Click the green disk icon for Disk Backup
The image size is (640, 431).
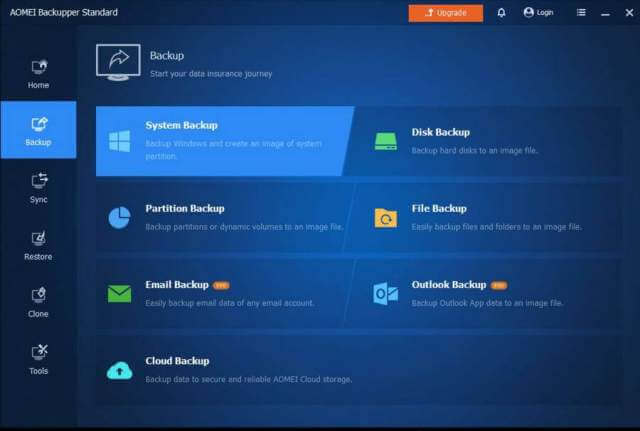pos(386,141)
